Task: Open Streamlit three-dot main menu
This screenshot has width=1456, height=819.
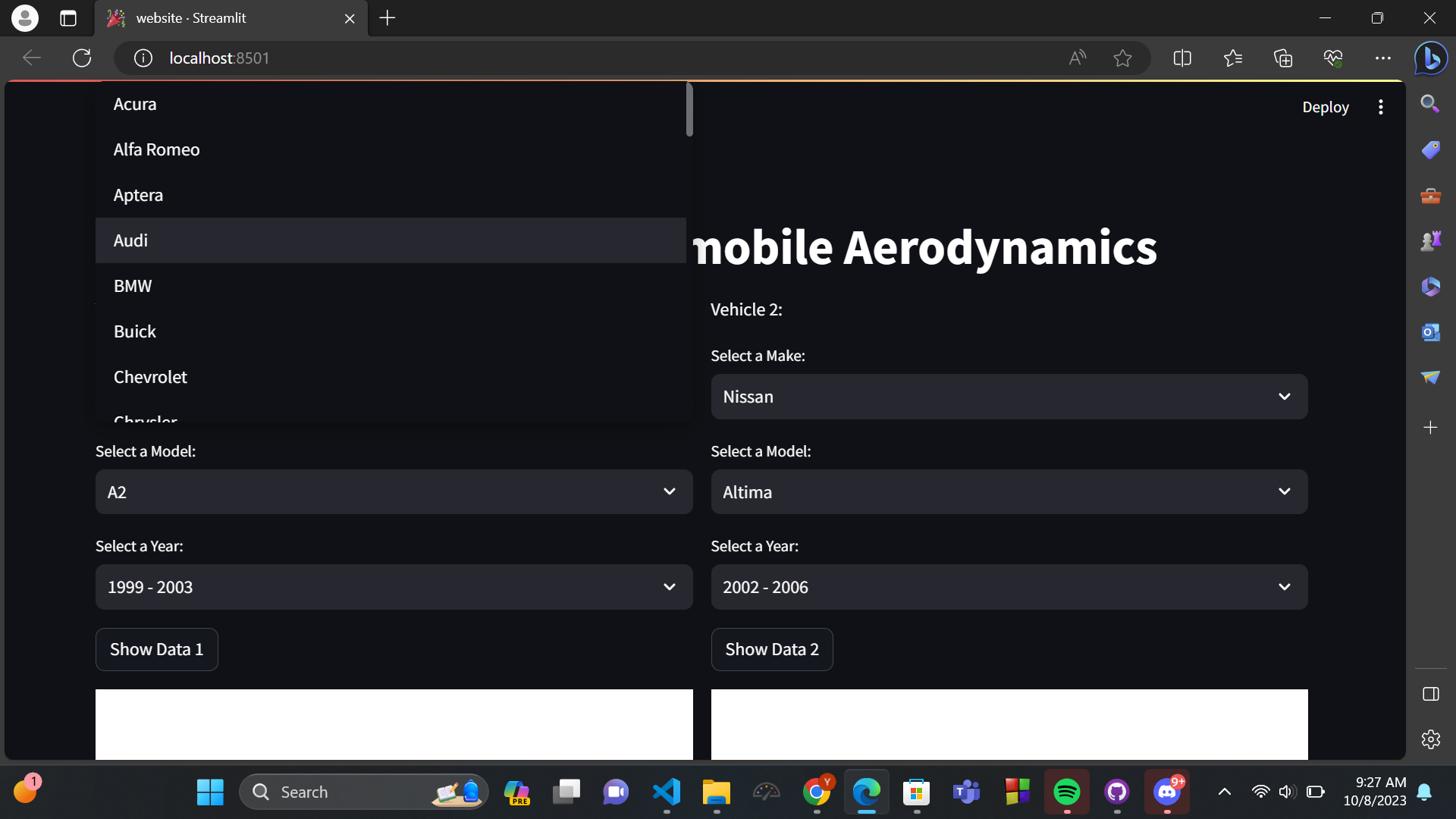Action: [x=1380, y=107]
